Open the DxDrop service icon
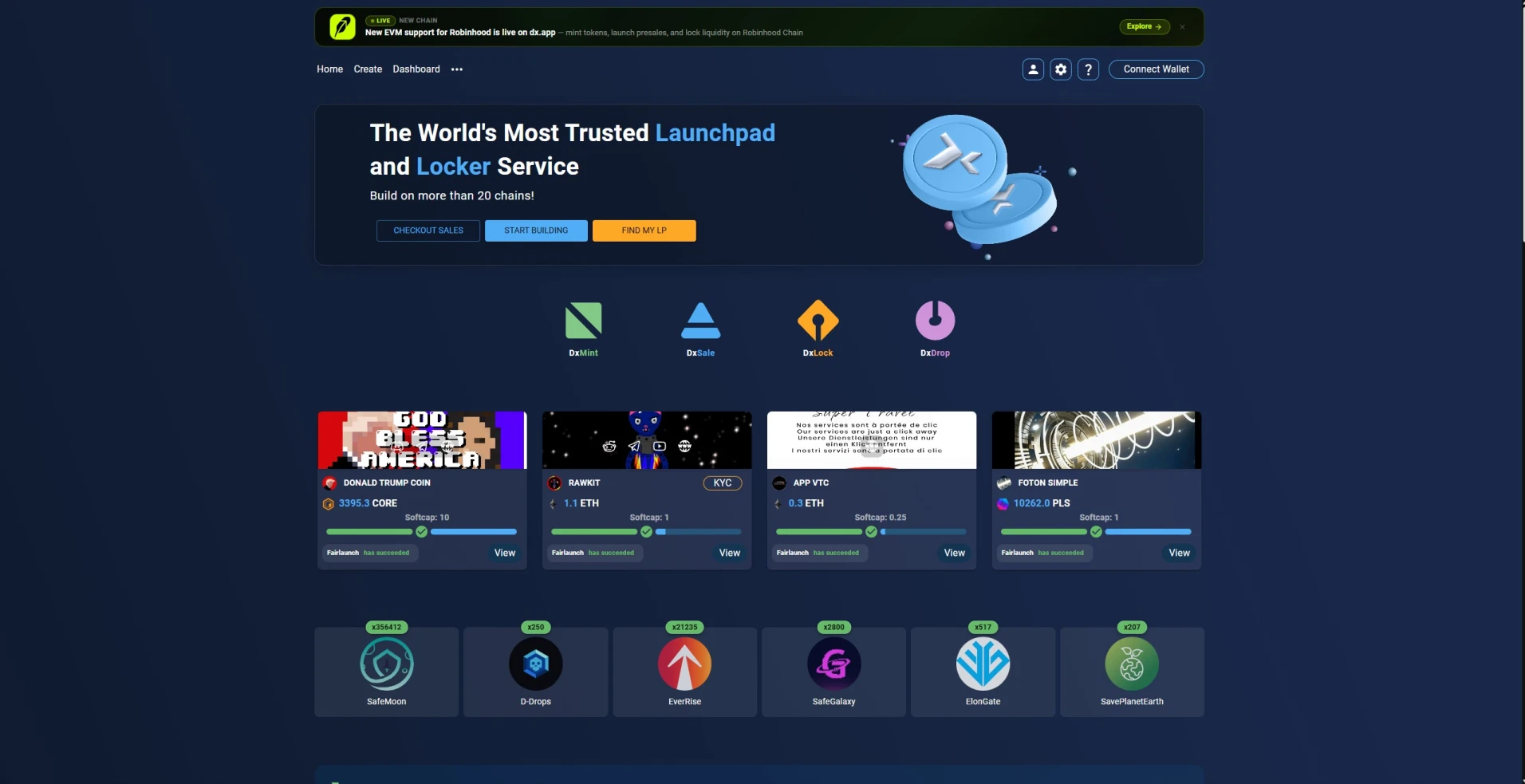 [935, 321]
